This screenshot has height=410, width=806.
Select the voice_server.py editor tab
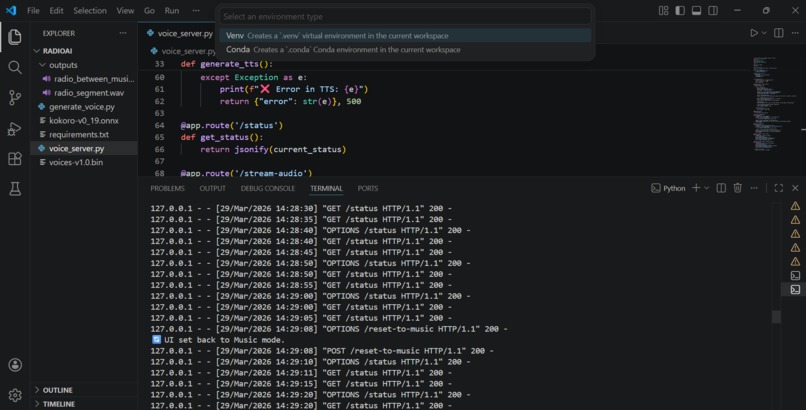point(179,33)
